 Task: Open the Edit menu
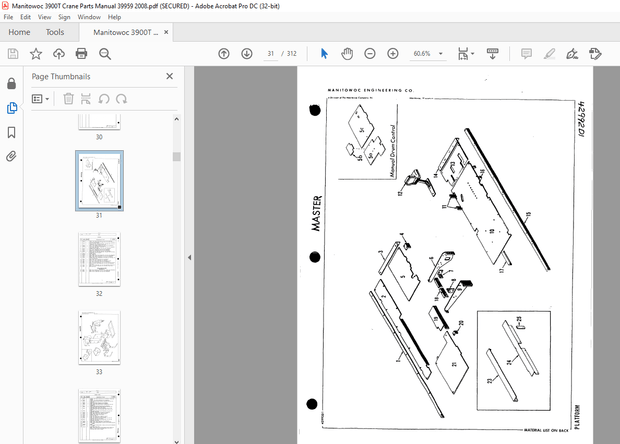pos(26,17)
